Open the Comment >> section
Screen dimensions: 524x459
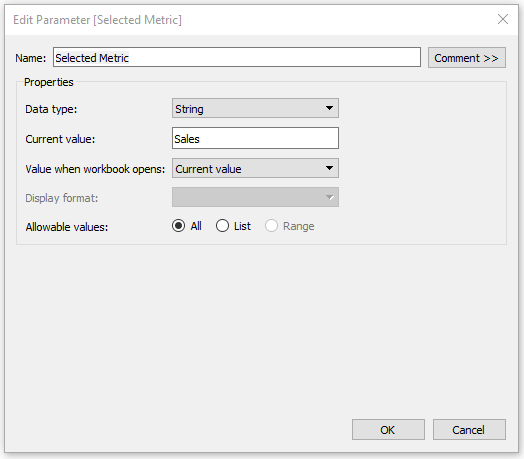click(467, 58)
